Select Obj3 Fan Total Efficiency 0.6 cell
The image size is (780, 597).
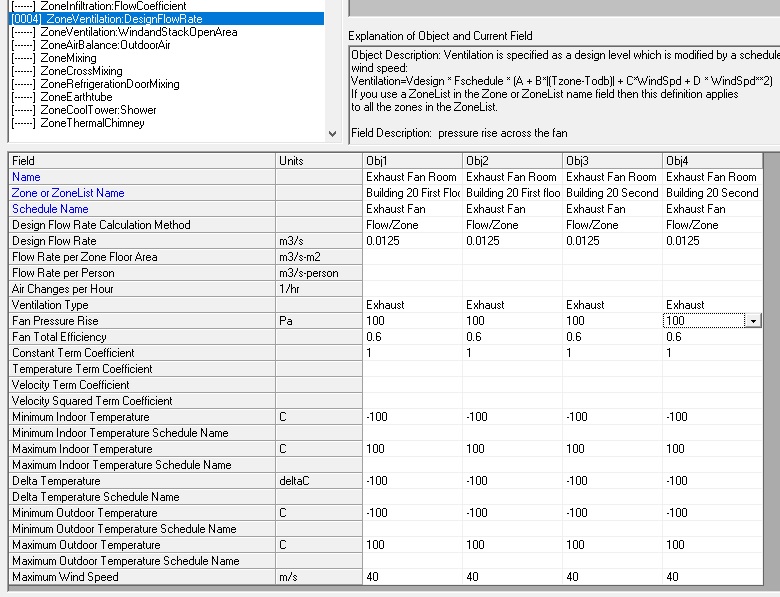coord(612,337)
